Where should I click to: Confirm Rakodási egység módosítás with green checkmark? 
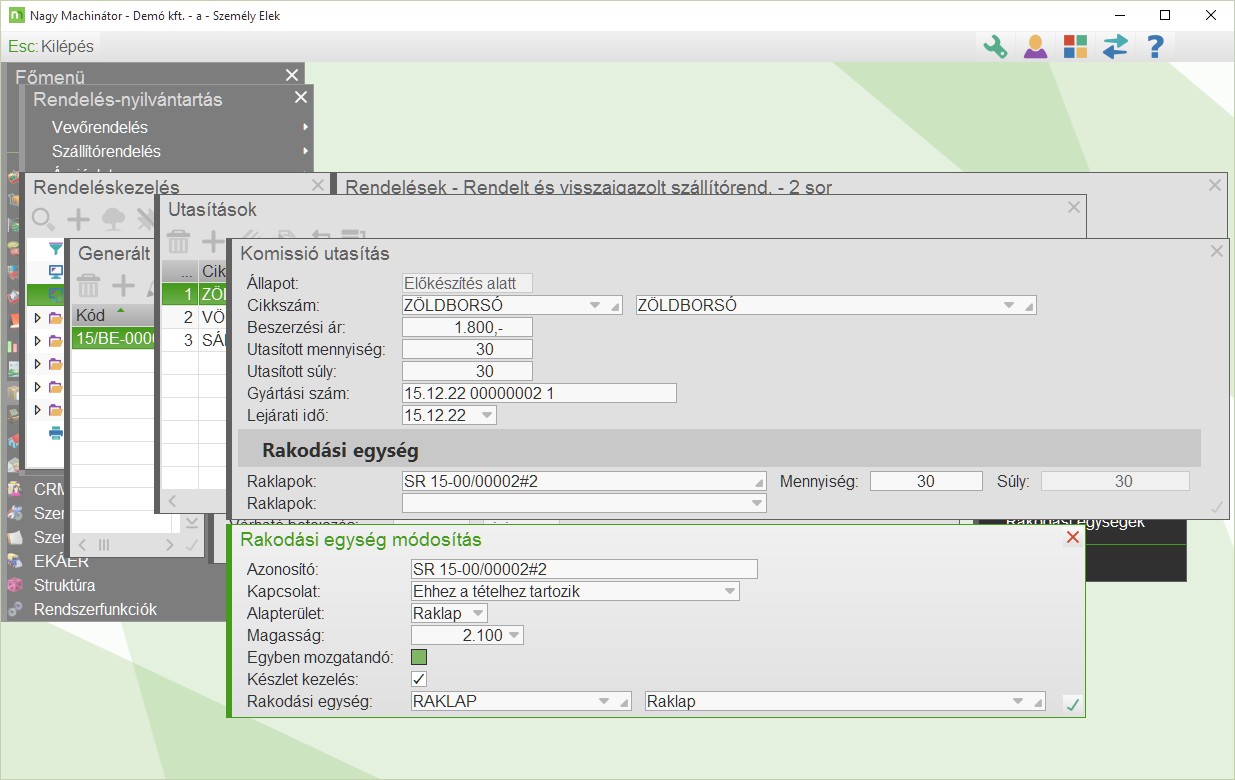click(x=1073, y=705)
